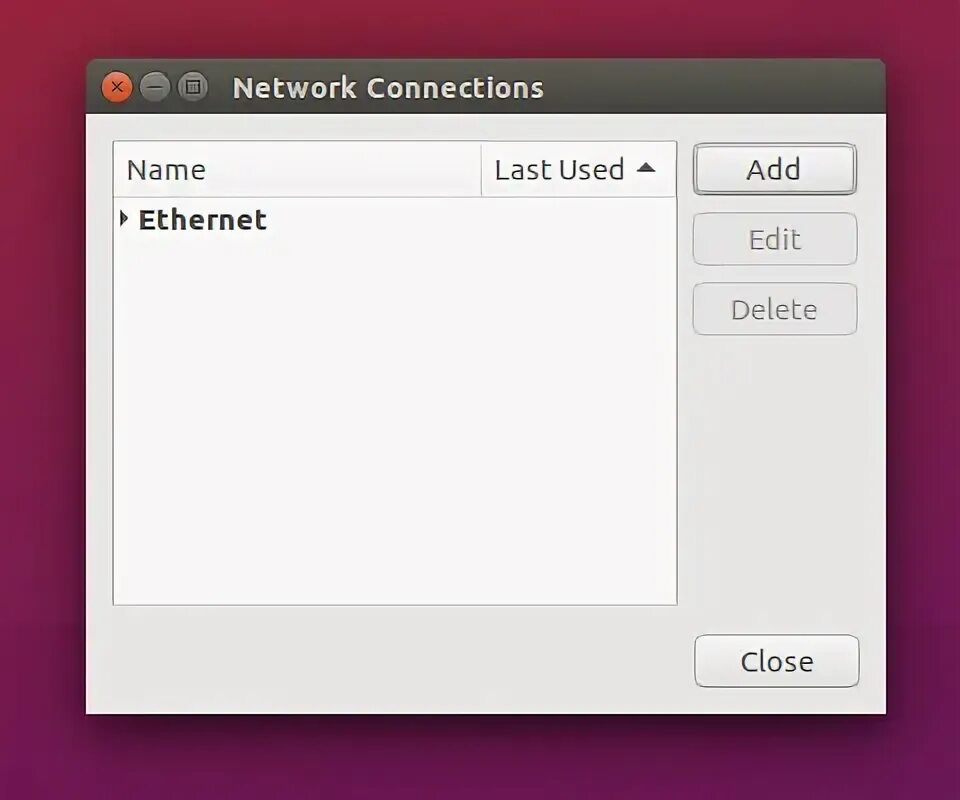Screen dimensions: 960x800
Task: Maximize the Network Connections window
Action: [193, 87]
